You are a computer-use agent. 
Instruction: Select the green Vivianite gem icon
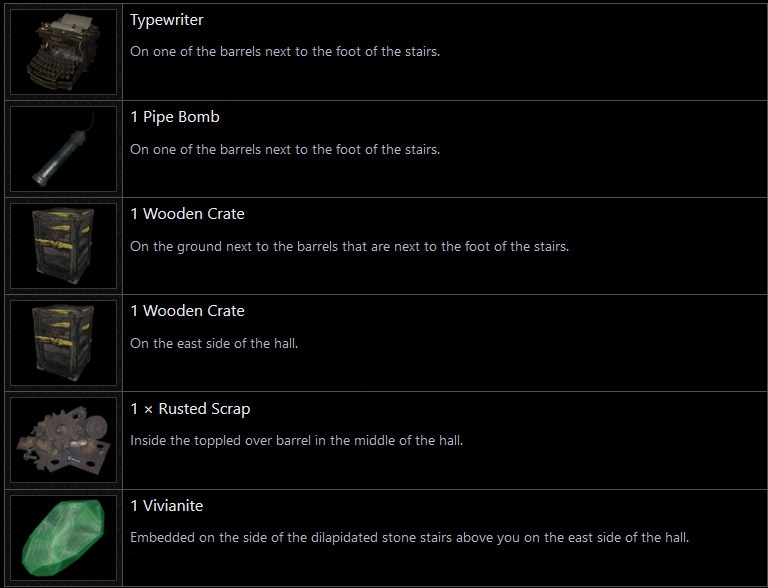coord(64,537)
